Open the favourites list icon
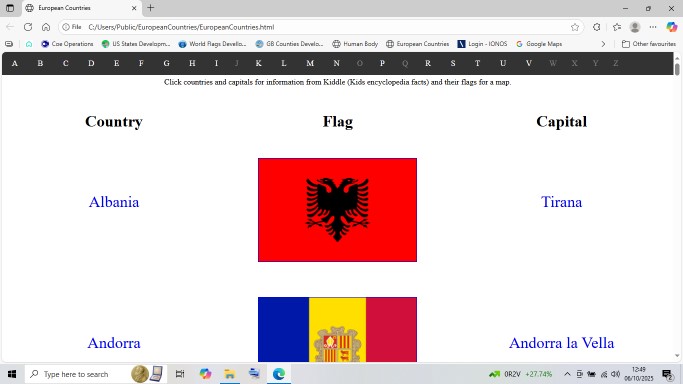This screenshot has width=683, height=384. click(617, 27)
